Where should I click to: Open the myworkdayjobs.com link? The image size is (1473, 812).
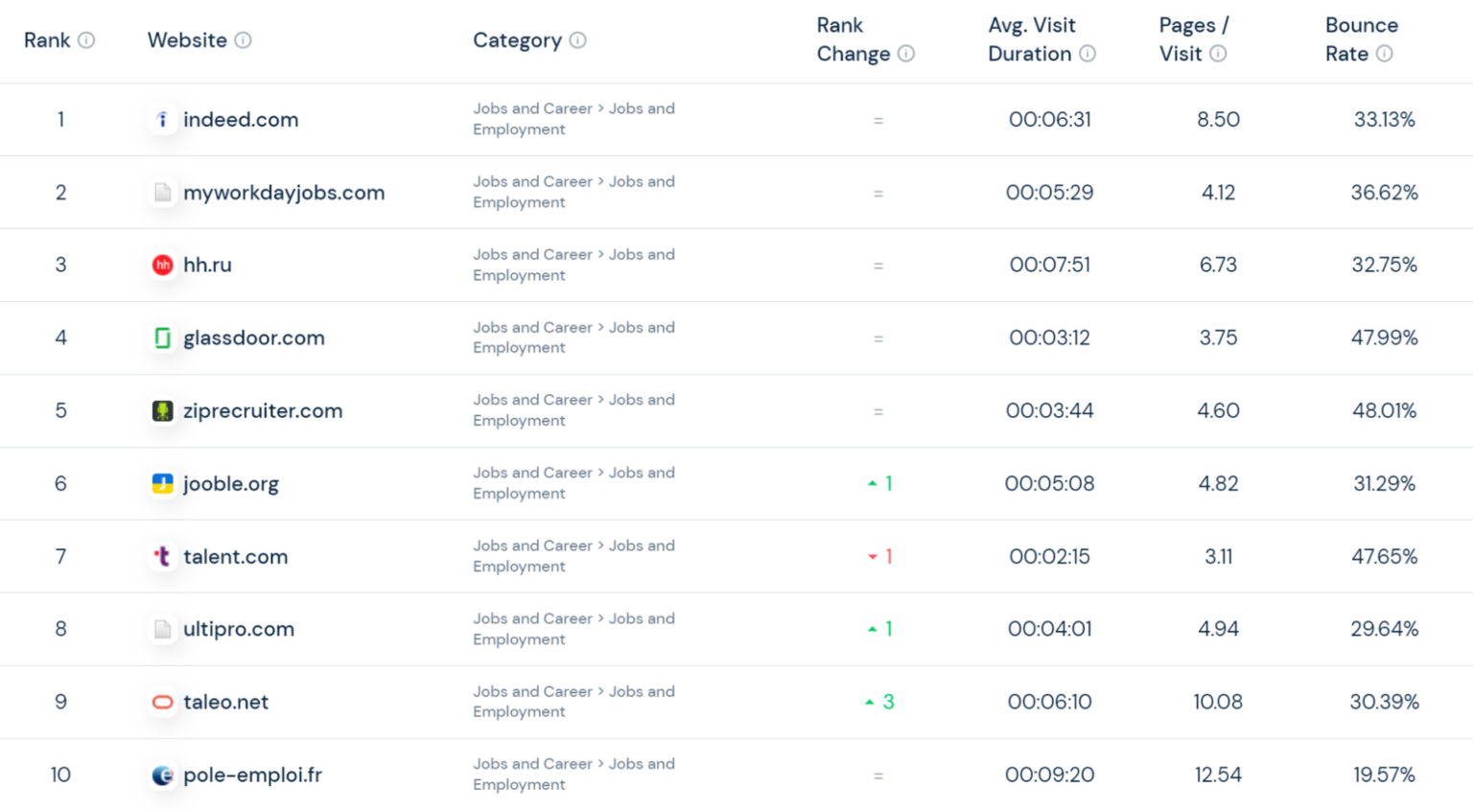(284, 193)
